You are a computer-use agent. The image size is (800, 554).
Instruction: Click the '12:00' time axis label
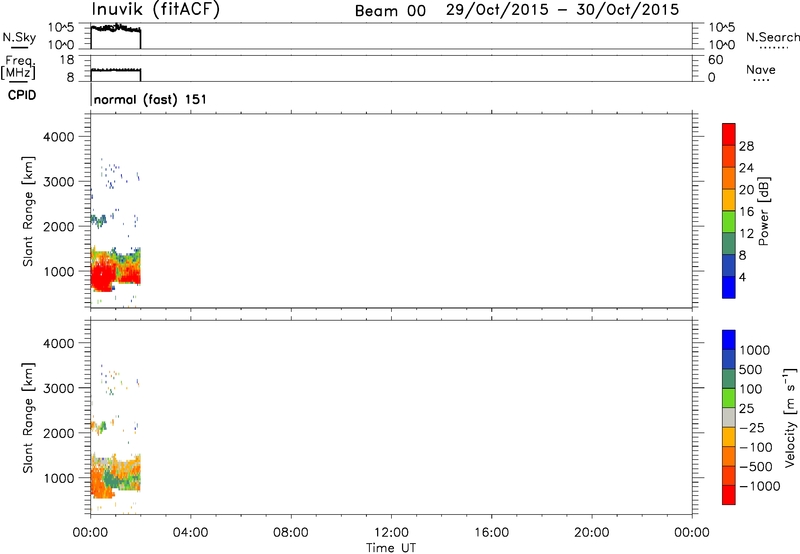tap(391, 533)
